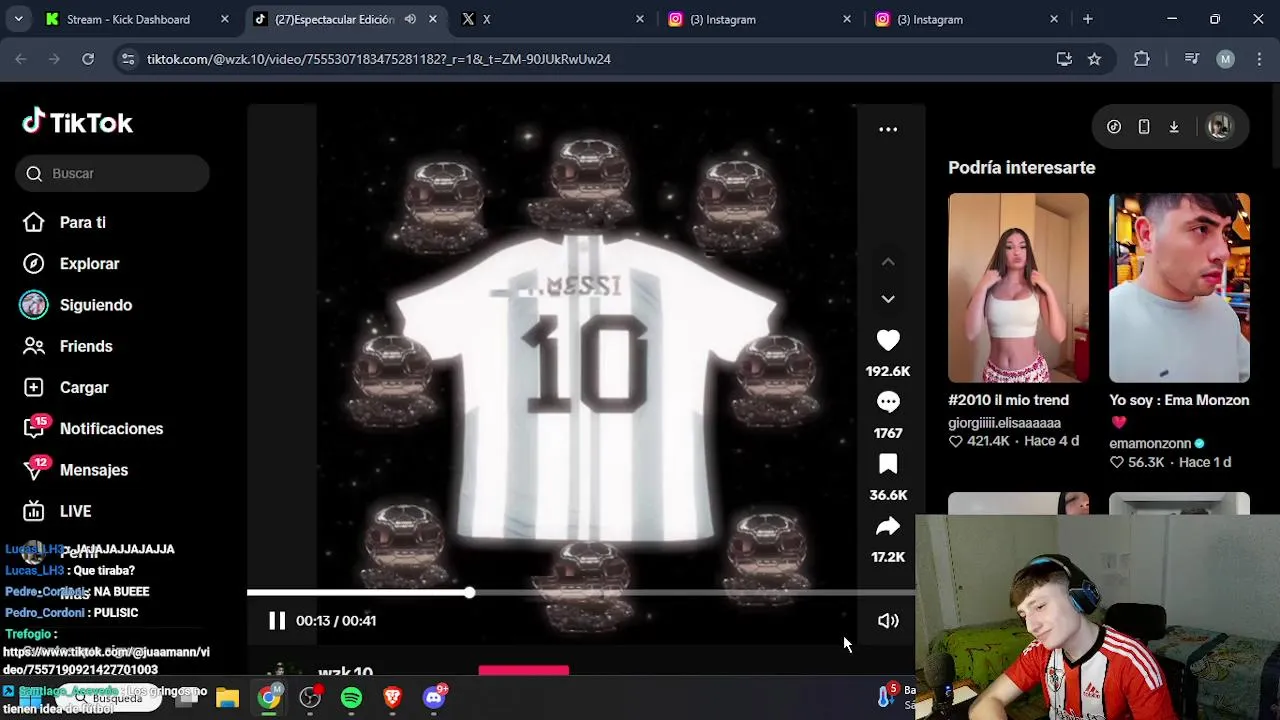Go to the previous video

888,262
